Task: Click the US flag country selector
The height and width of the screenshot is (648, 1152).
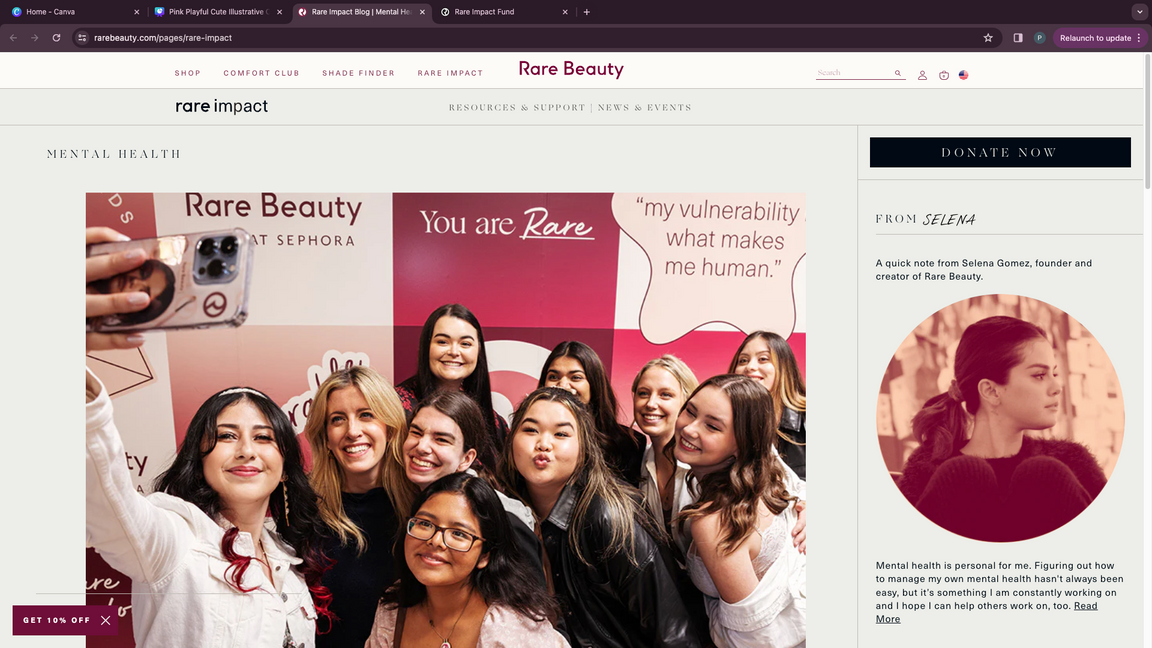Action: (963, 75)
